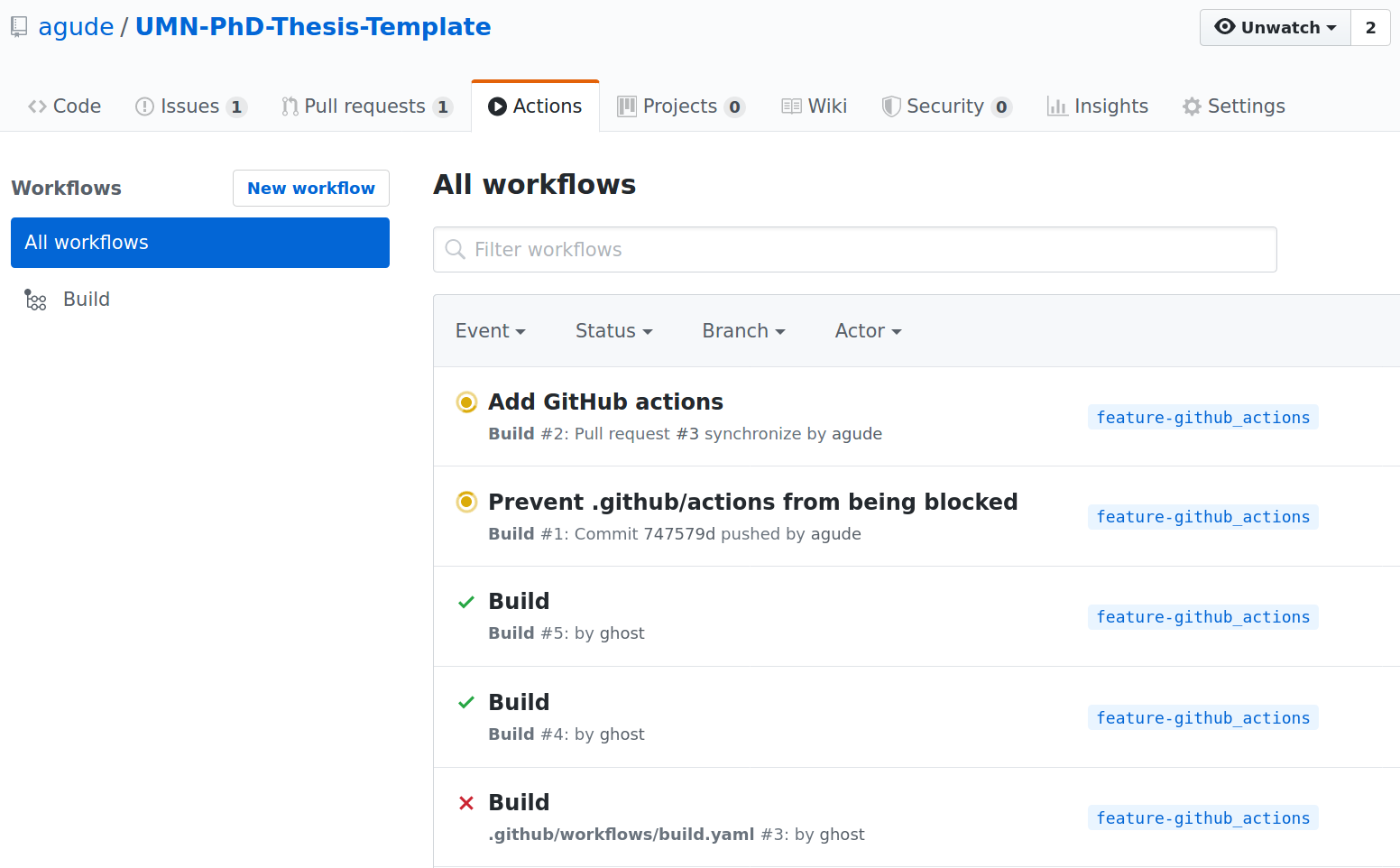
Task: Click the red X failure icon for run #3
Action: point(466,803)
